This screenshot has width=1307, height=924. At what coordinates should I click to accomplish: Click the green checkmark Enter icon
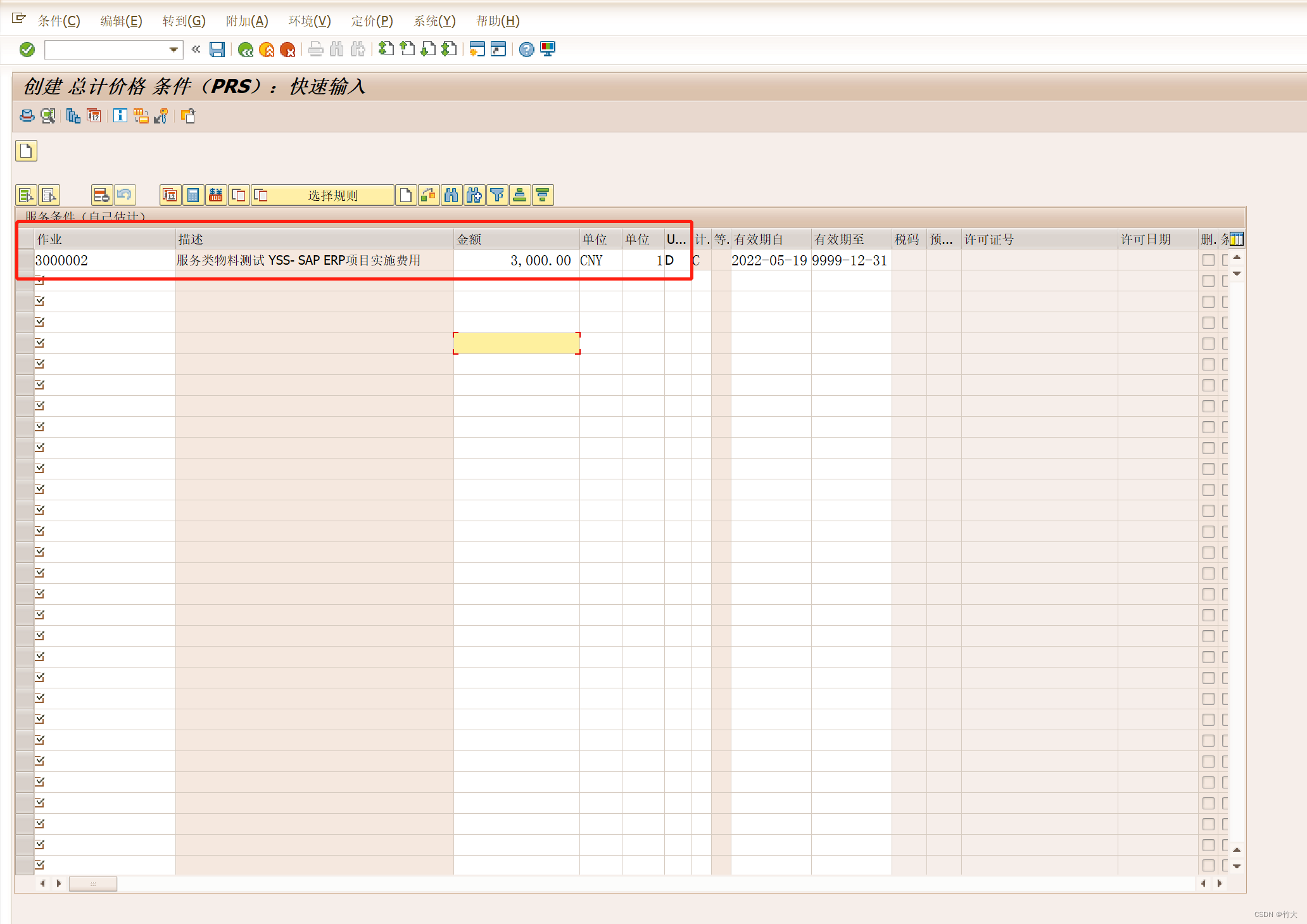27,49
